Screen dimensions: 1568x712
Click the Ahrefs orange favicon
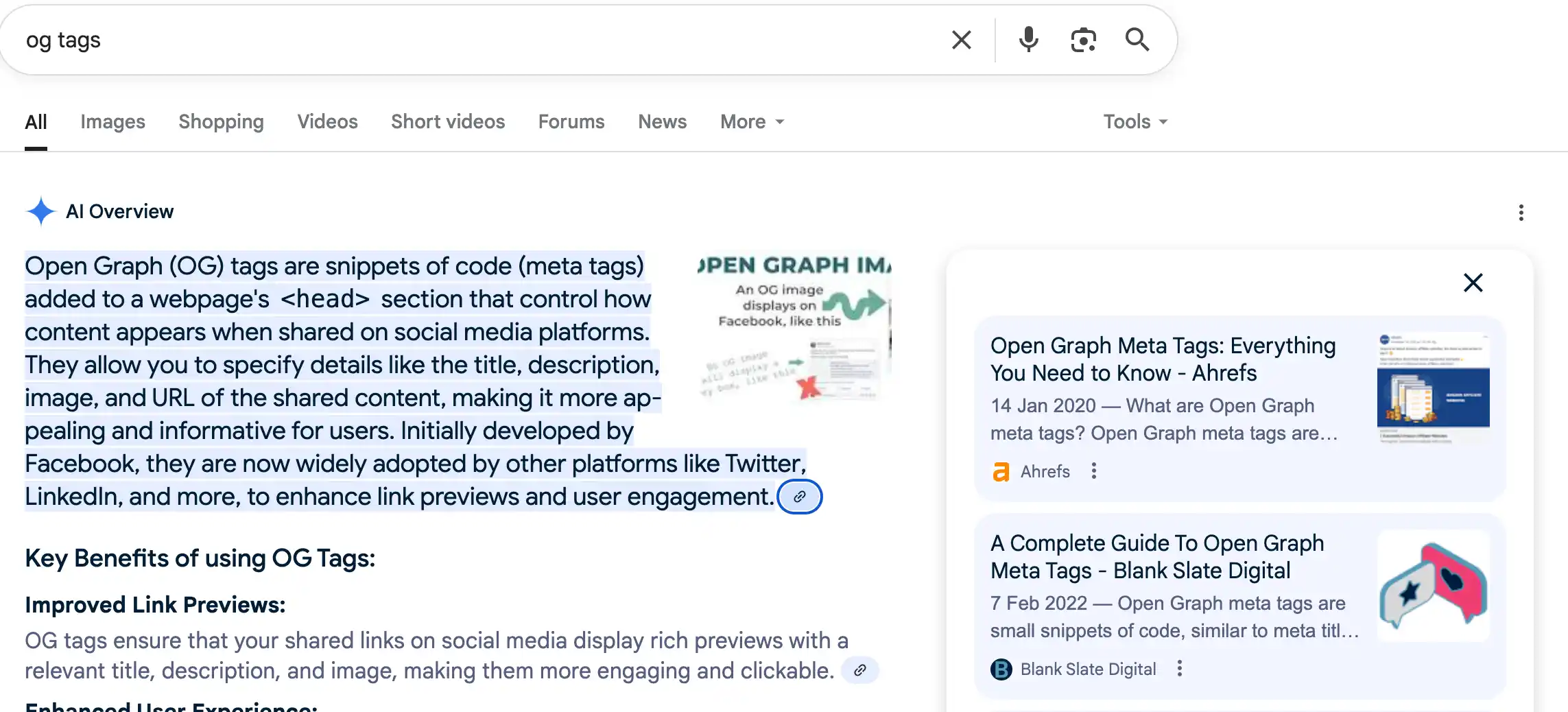point(1001,471)
